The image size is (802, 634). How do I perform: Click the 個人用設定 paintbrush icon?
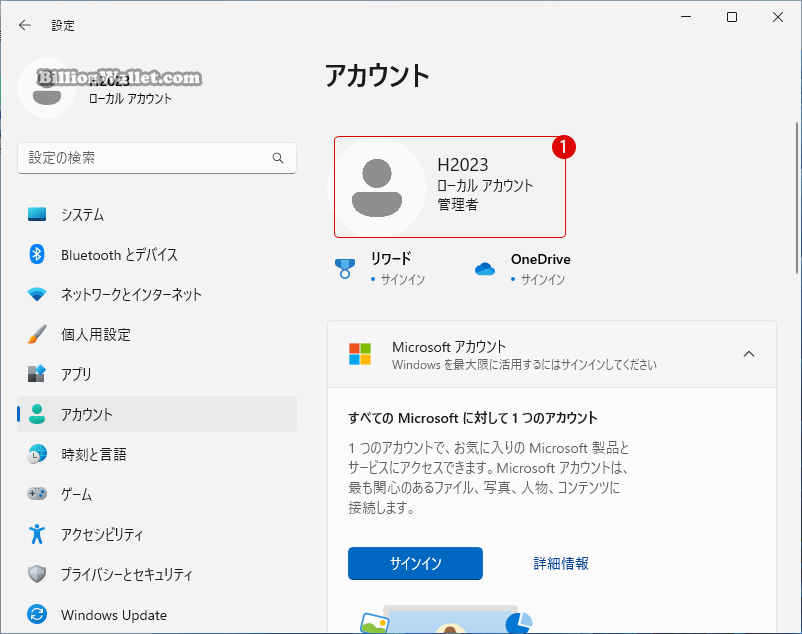click(x=37, y=334)
